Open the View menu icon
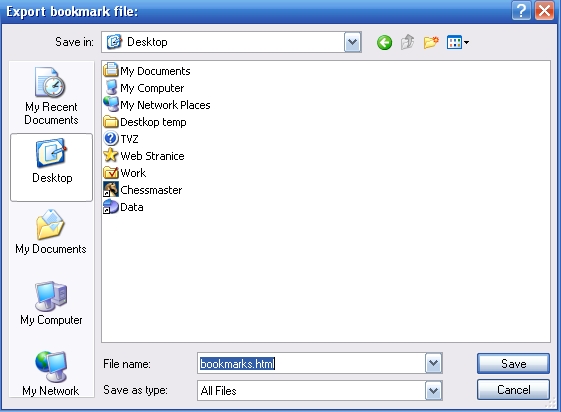The image size is (561, 412). 458,43
